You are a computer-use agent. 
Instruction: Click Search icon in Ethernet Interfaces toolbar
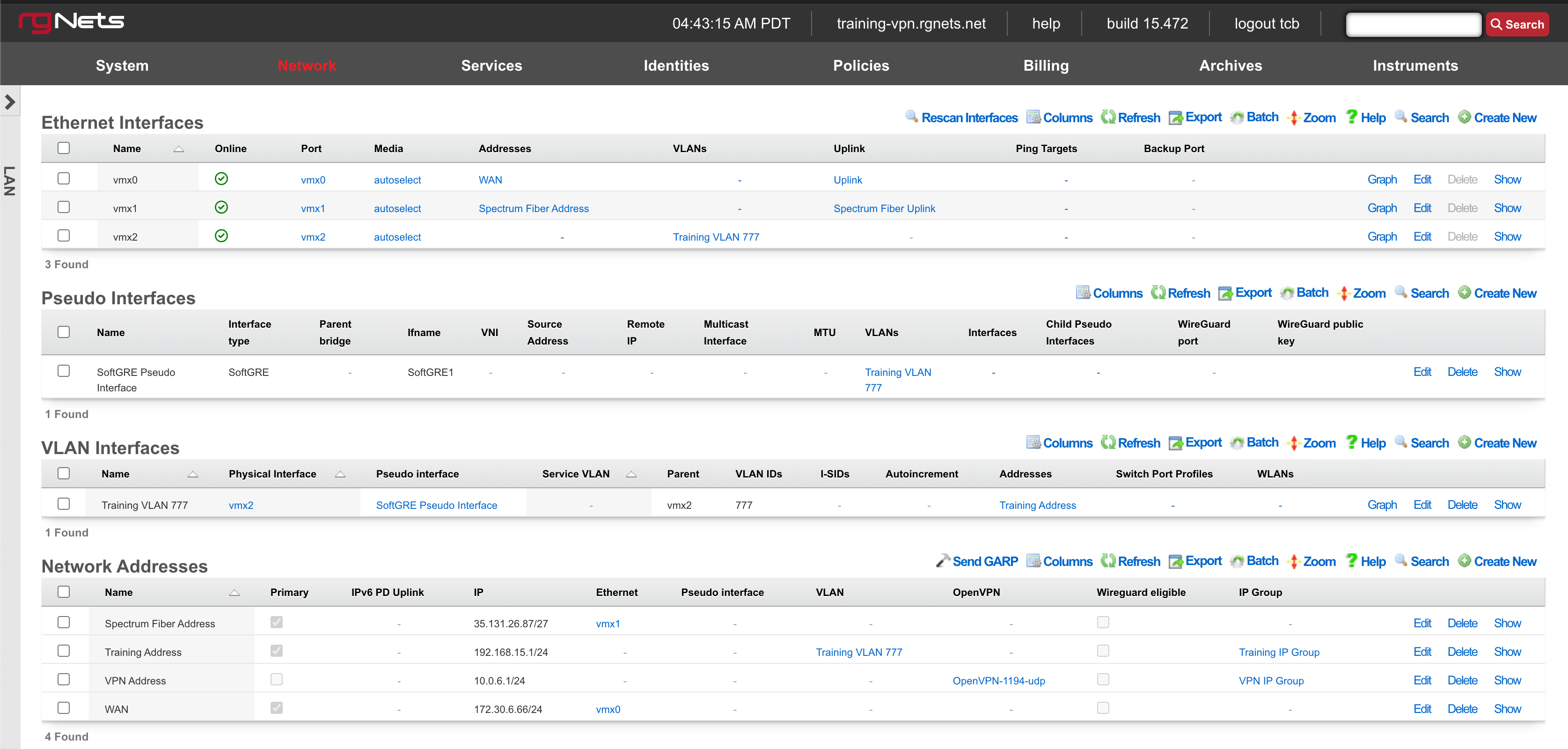click(x=1400, y=117)
